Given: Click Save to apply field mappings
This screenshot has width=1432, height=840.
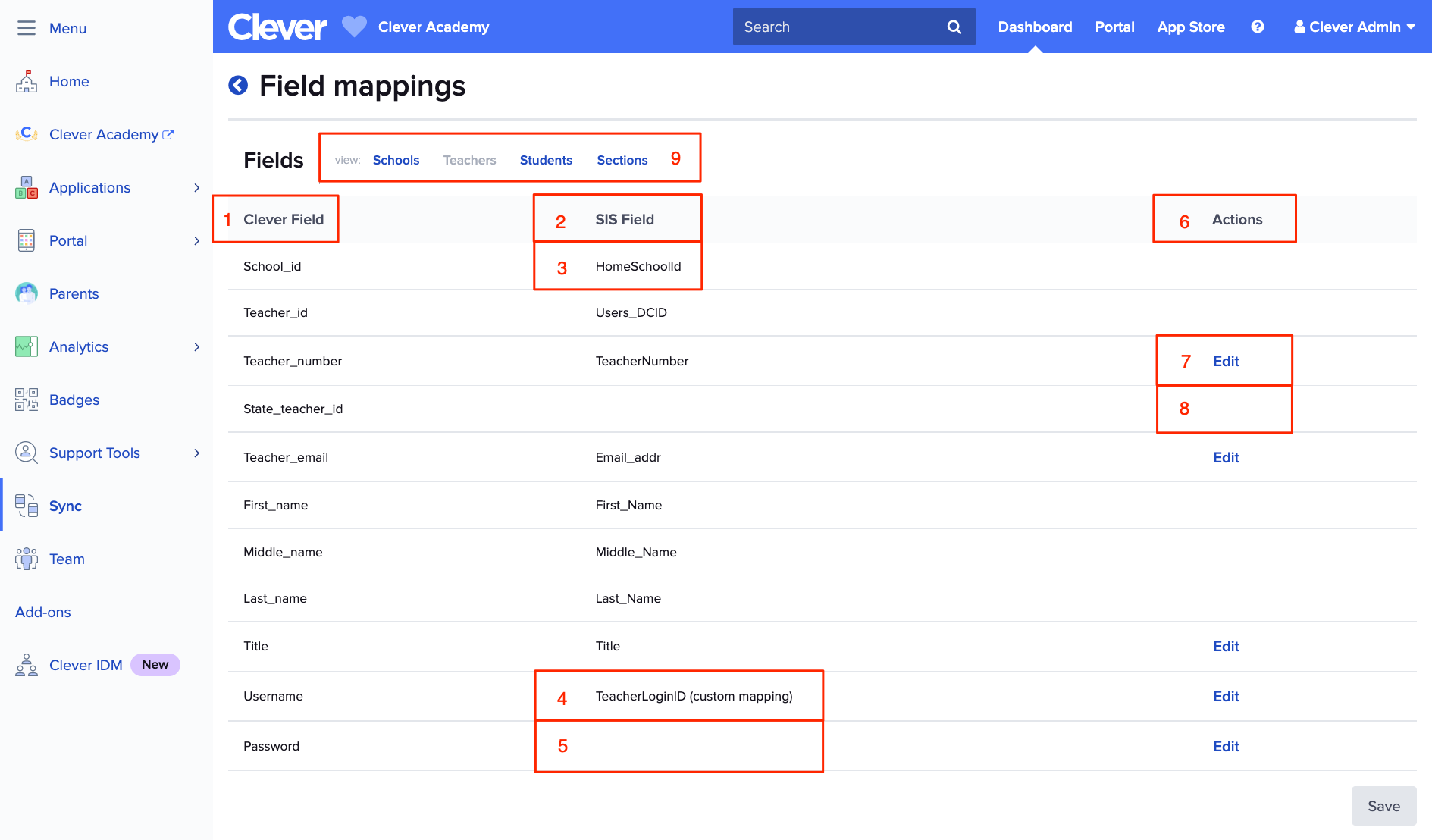Looking at the screenshot, I should tap(1383, 806).
